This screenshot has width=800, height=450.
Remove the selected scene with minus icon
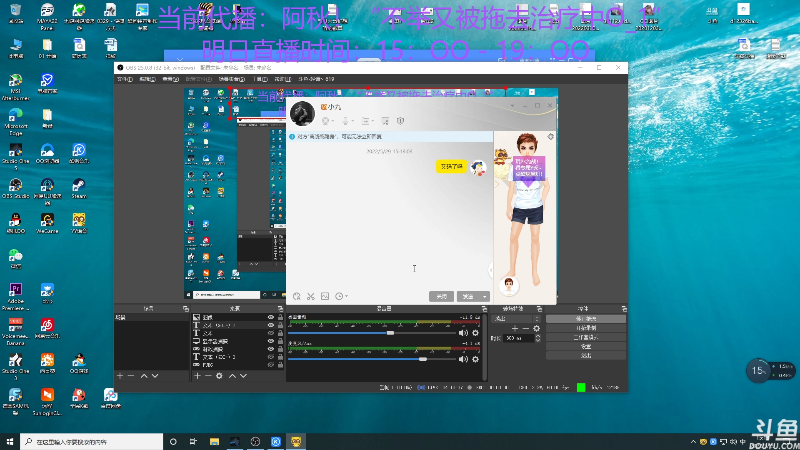coord(131,376)
